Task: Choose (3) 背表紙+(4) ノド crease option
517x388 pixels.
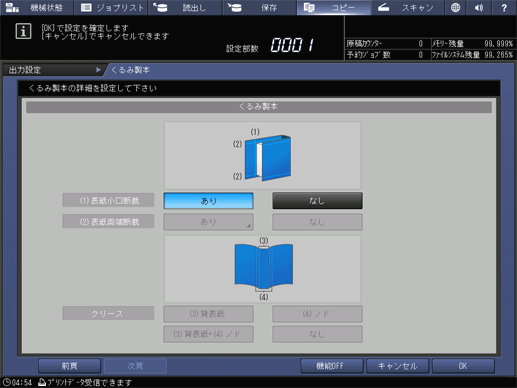Action: coord(208,334)
